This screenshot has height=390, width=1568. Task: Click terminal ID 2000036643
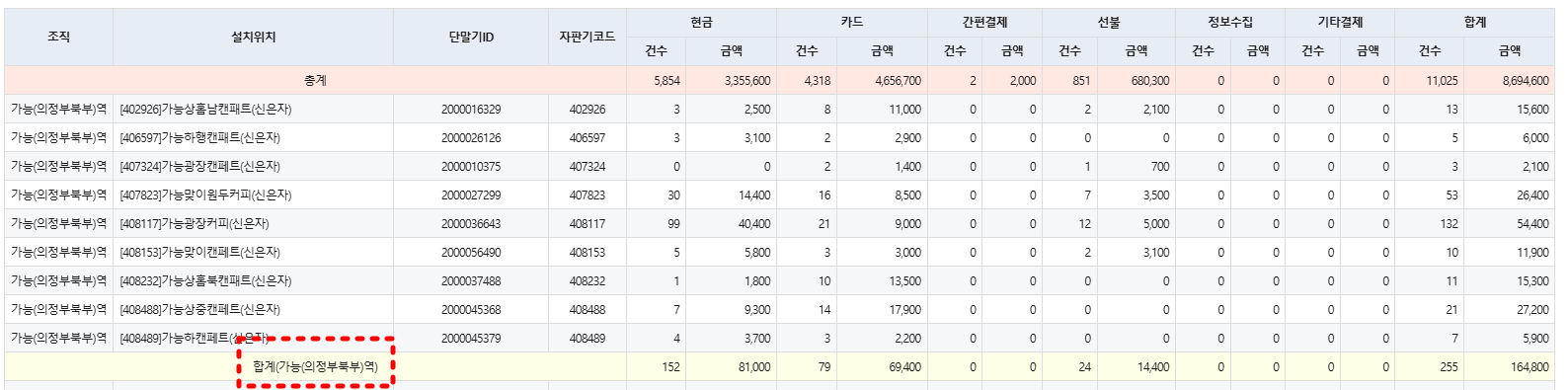point(471,224)
